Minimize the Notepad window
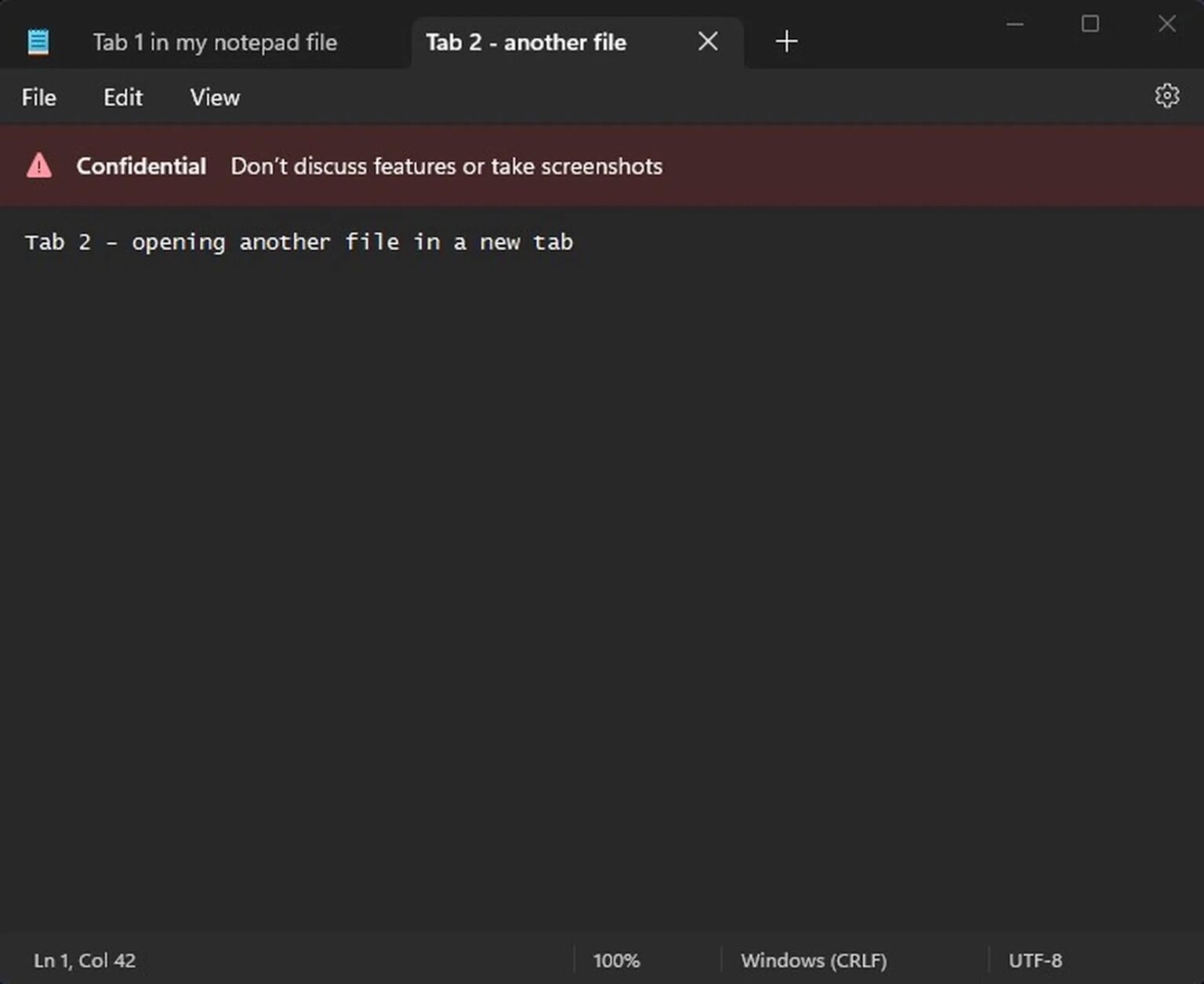 pyautogui.click(x=1014, y=24)
